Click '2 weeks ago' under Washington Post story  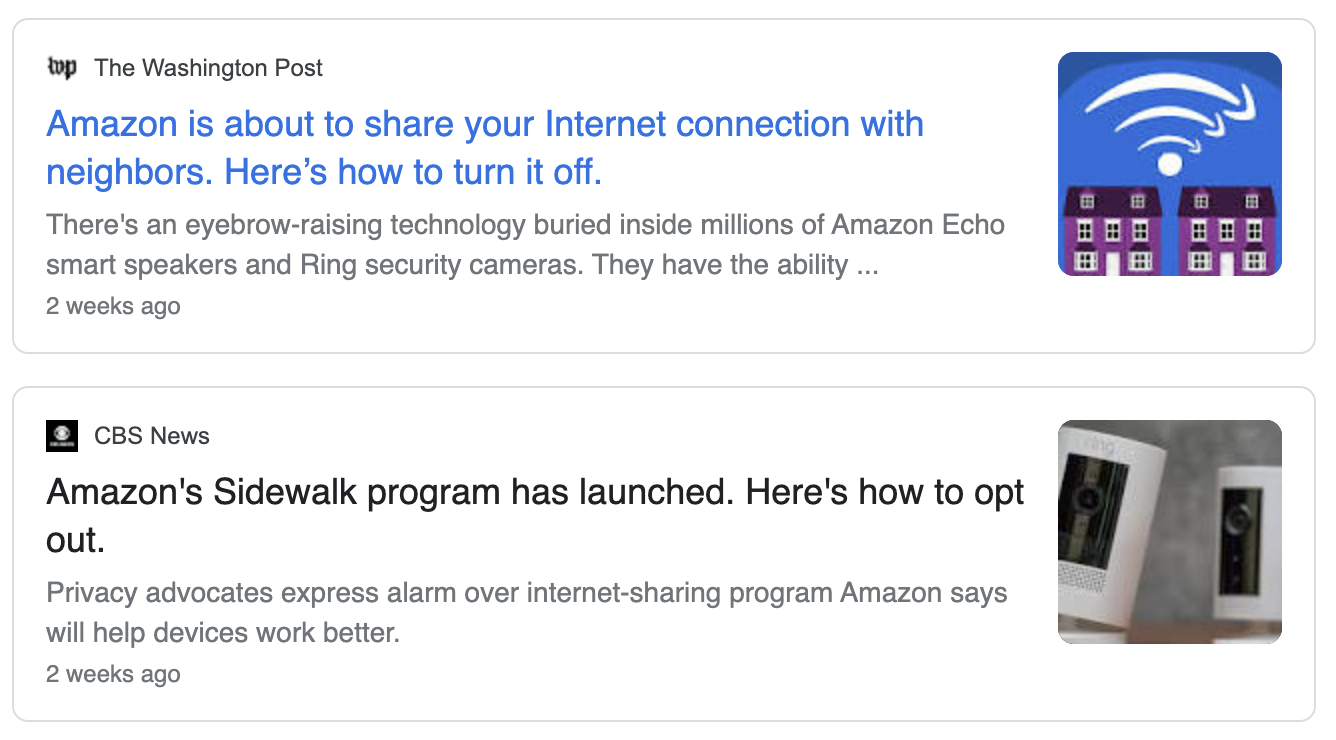[x=113, y=306]
